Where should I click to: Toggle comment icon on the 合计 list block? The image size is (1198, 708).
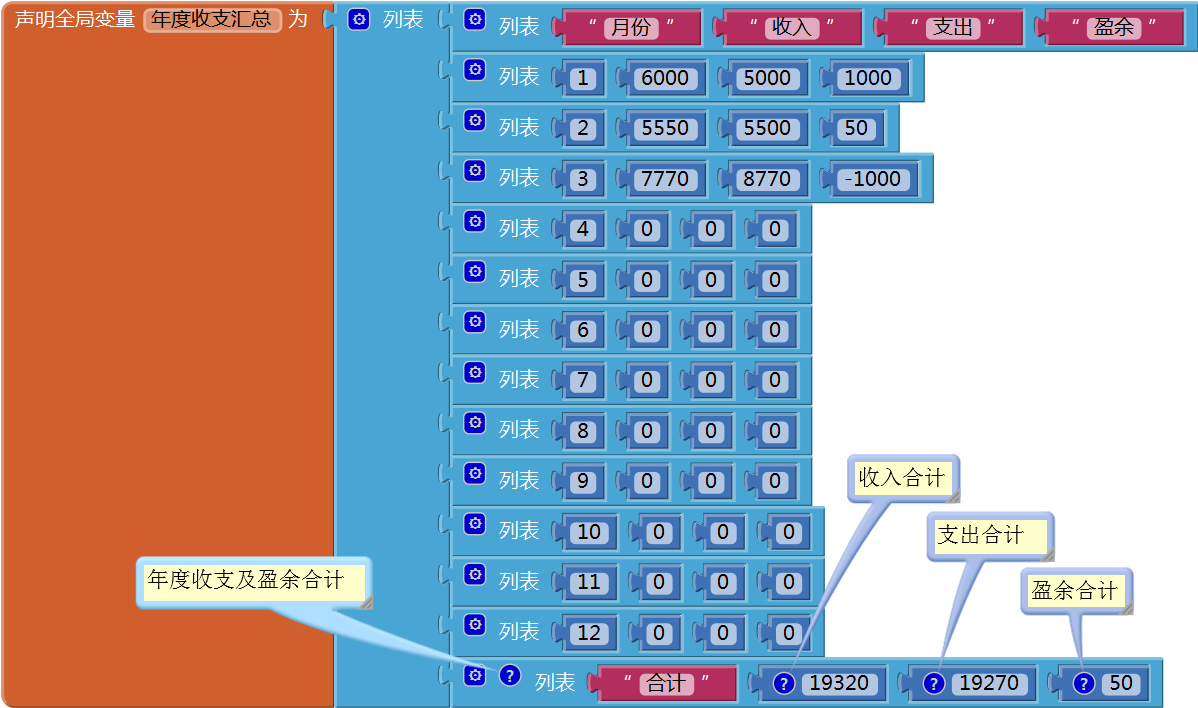[510, 675]
